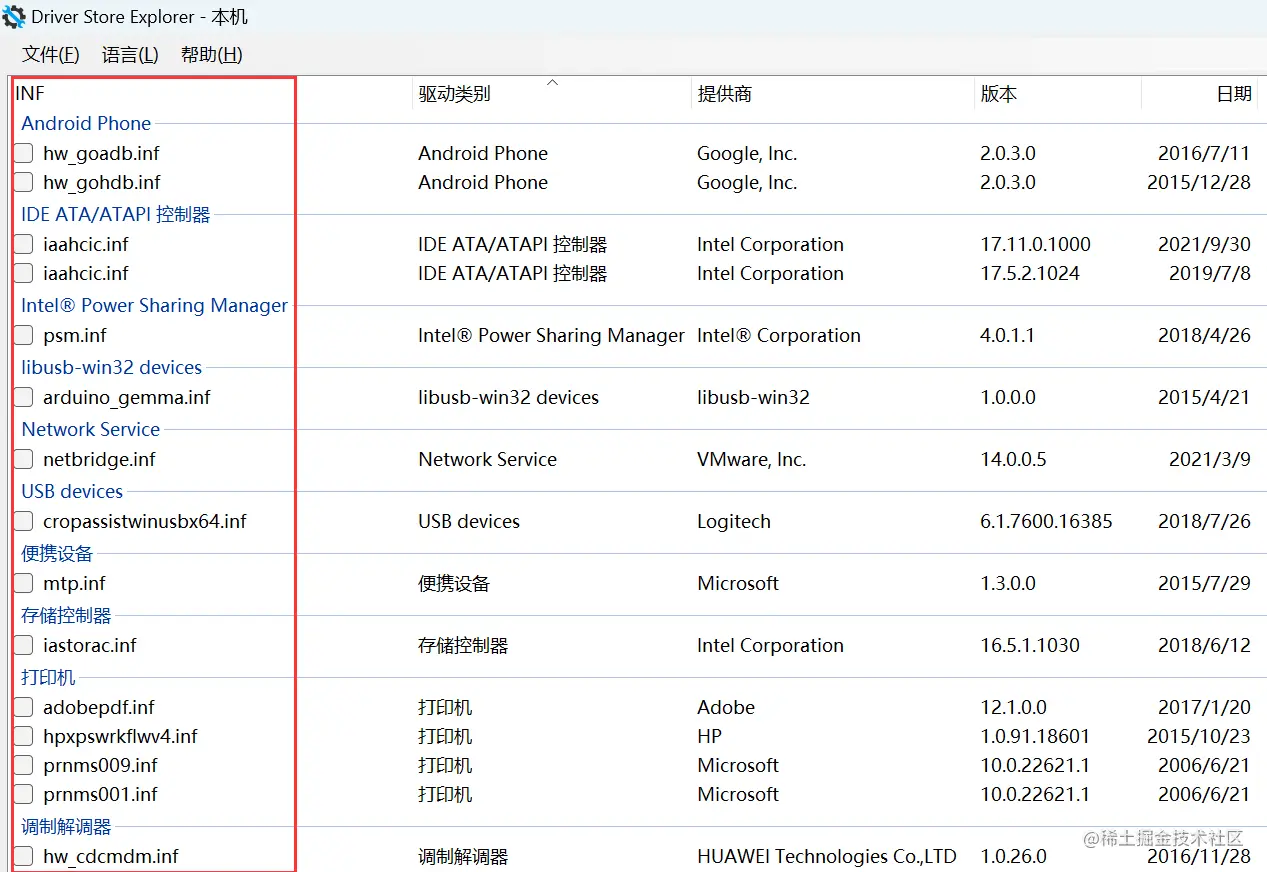Click VMware, Inc. provider cell
1267x872 pixels.
[751, 460]
